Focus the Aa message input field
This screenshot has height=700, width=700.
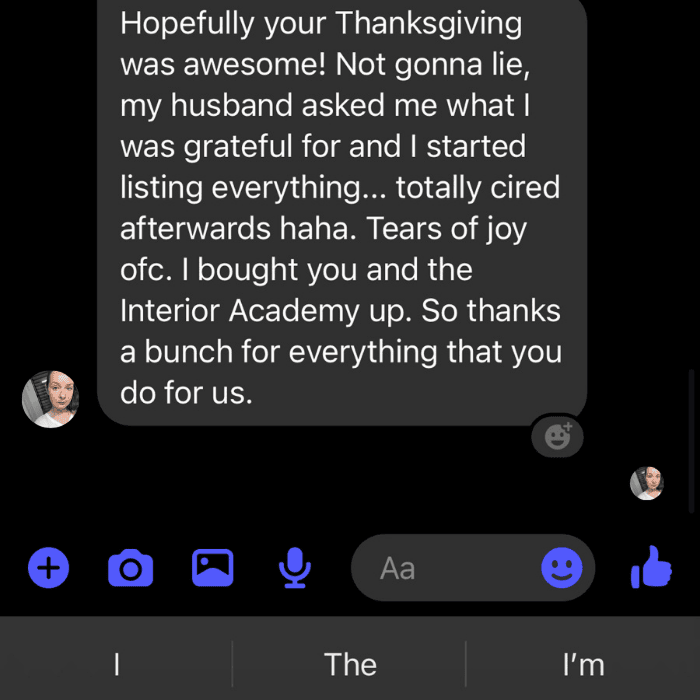click(x=446, y=567)
